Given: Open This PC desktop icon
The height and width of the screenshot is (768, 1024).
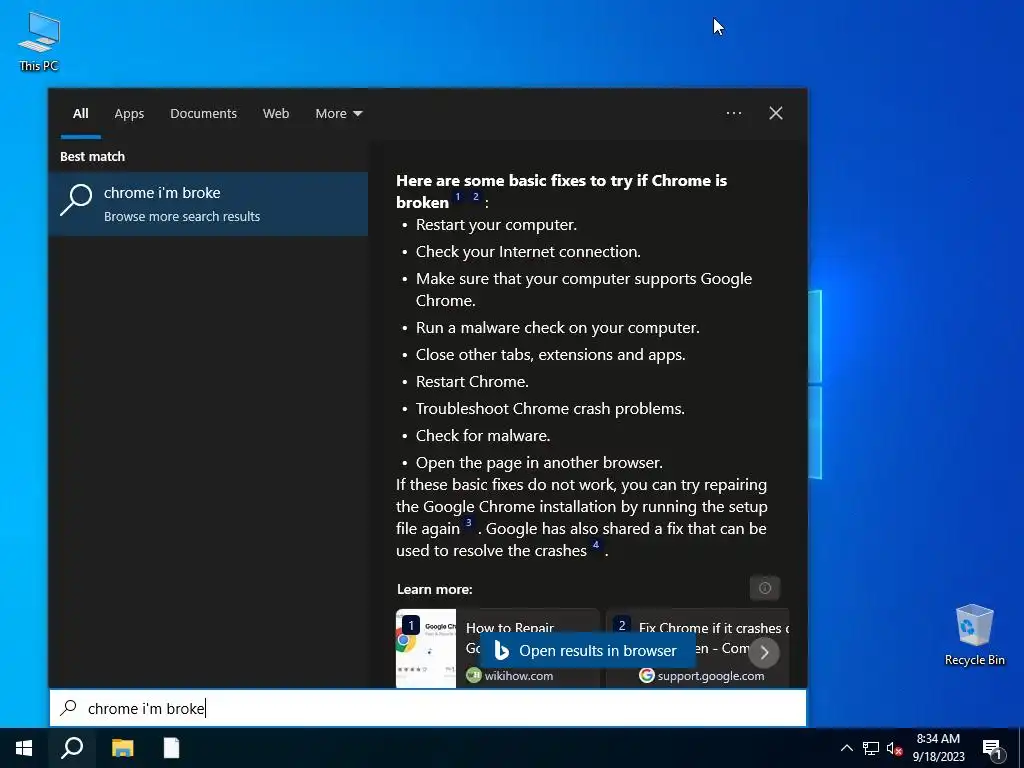Looking at the screenshot, I should 39,41.
